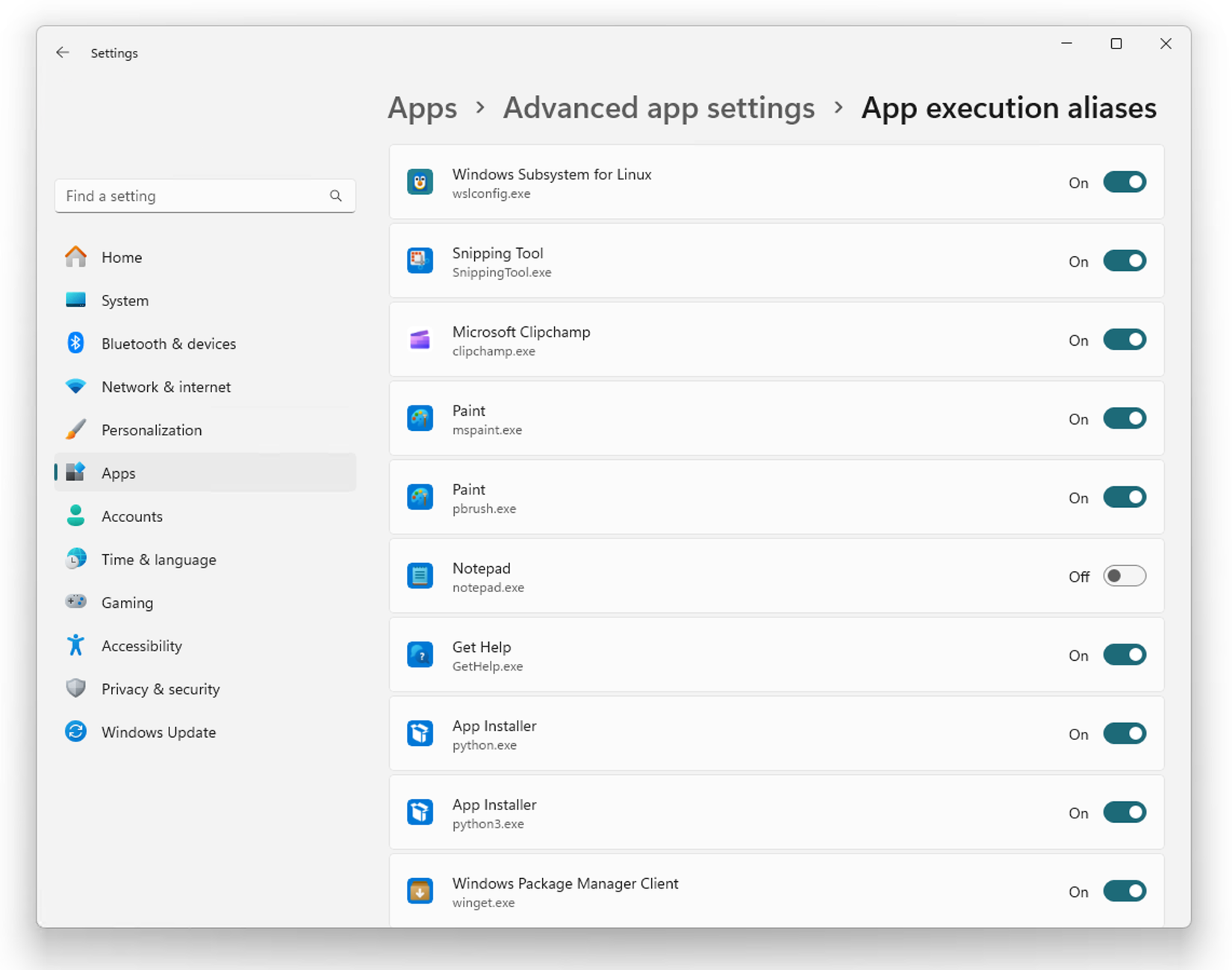This screenshot has width=1232, height=970.
Task: Click the Get Help question mark icon
Action: coord(420,654)
